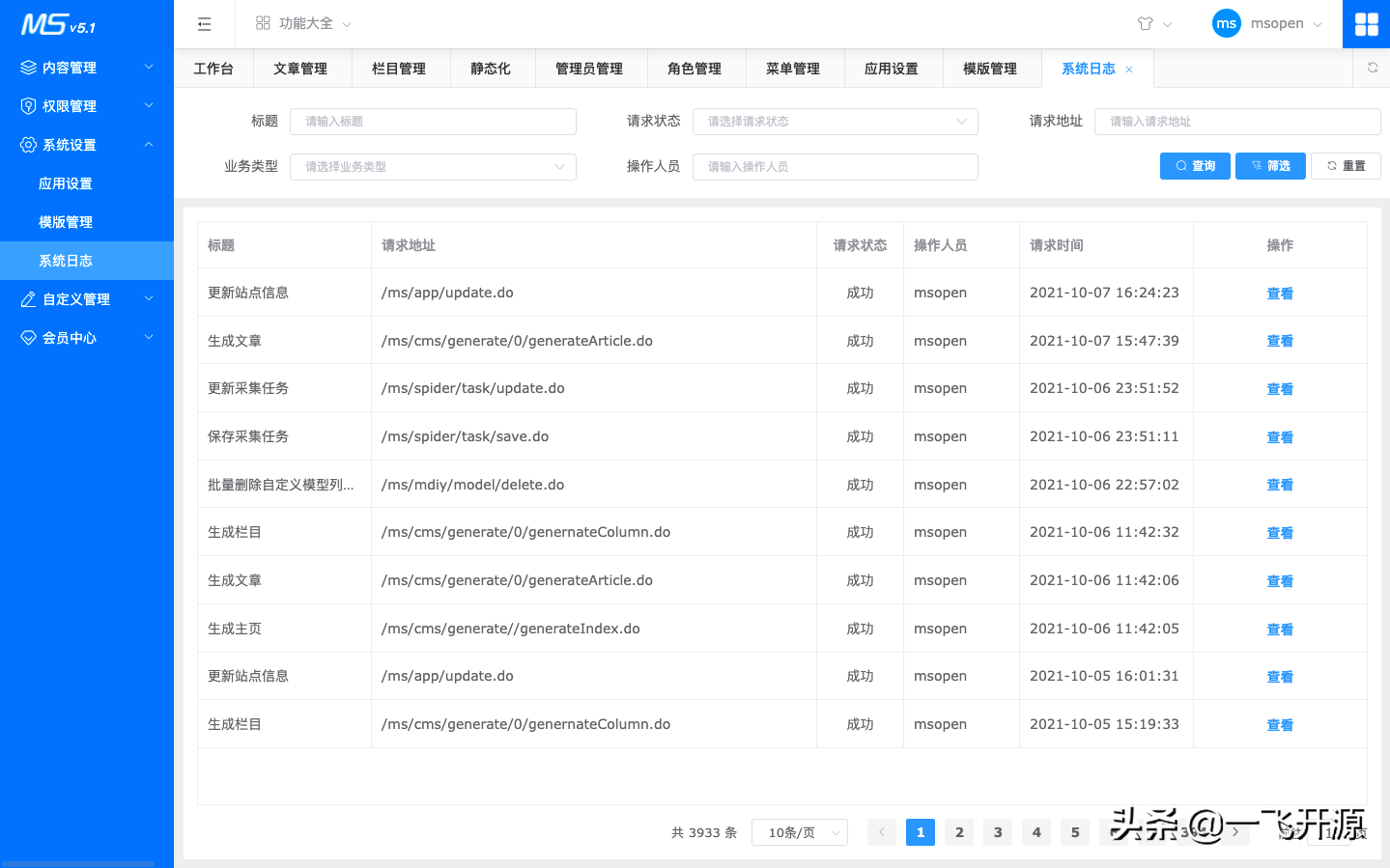Viewport: 1390px width, 868px height.
Task: Click the theme skin t-shirt icon
Action: (1147, 23)
